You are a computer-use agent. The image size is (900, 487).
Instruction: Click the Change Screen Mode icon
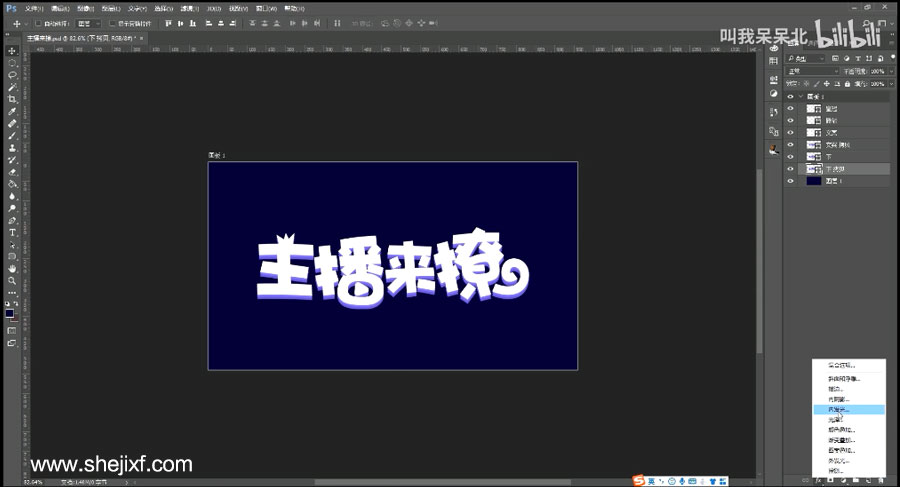click(11, 343)
